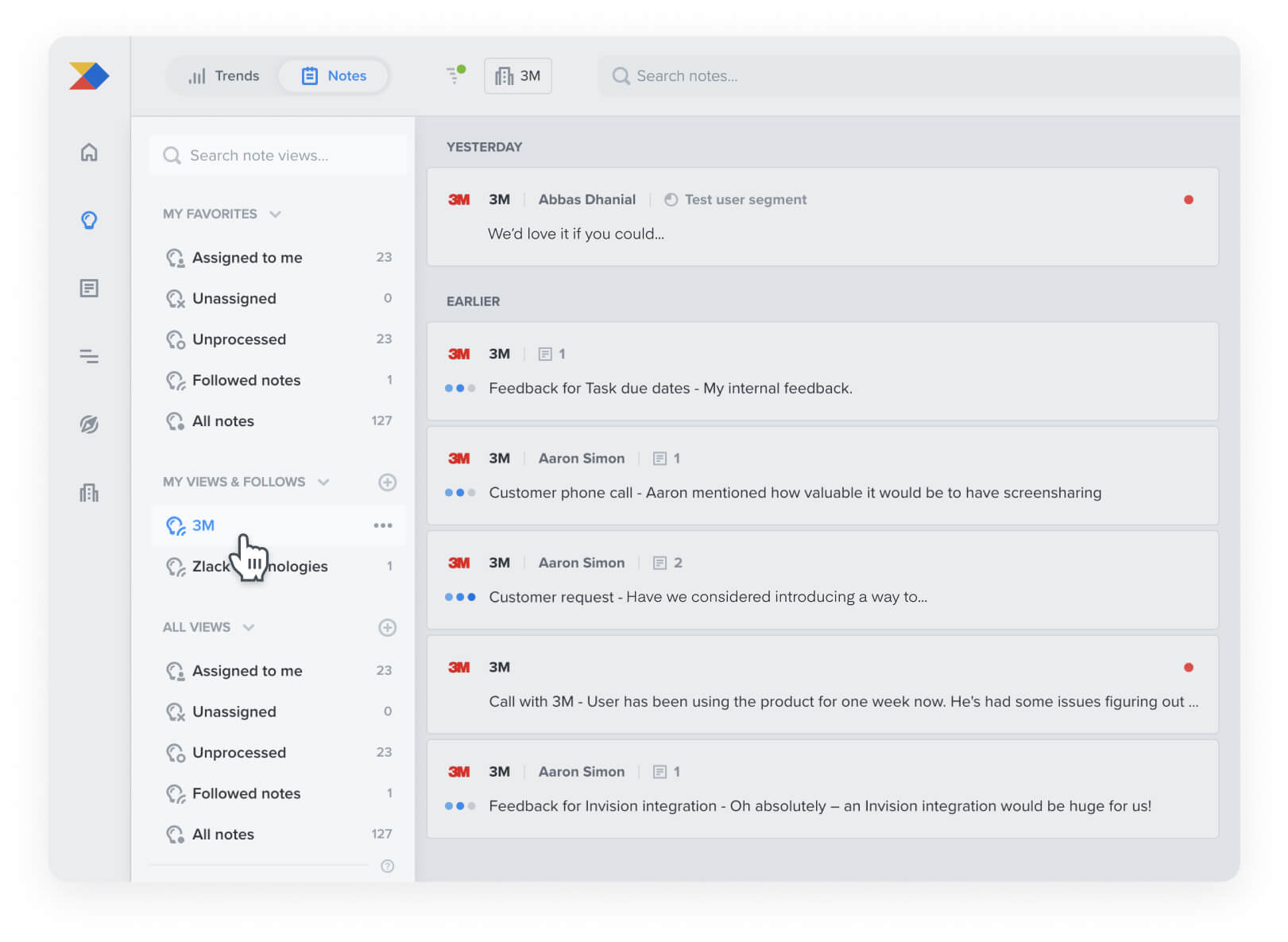
Task: Click 3M logo on Abbas Dhanial note
Action: (458, 200)
